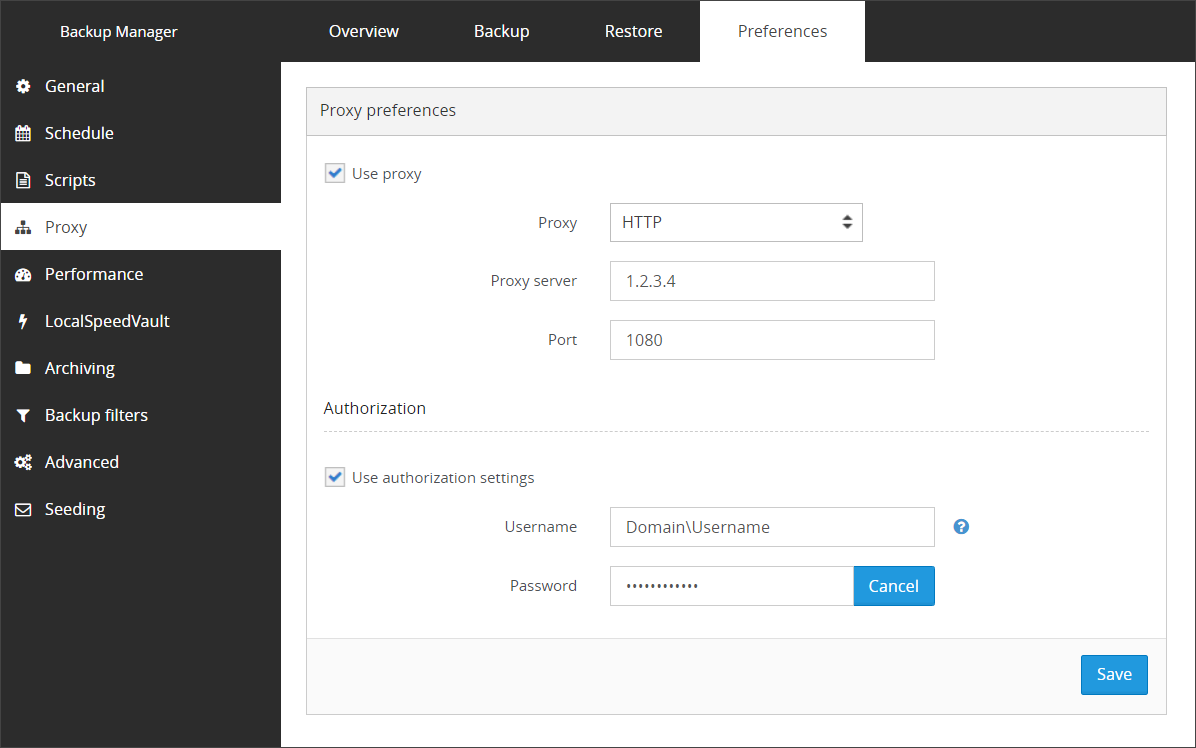Click the Archiving folder icon
1196x748 pixels.
[x=23, y=369]
